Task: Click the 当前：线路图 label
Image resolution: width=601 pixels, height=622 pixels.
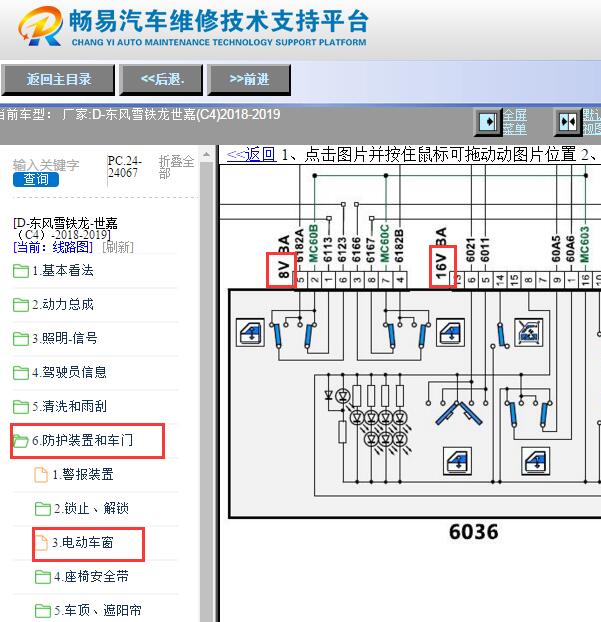Action: coord(53,248)
